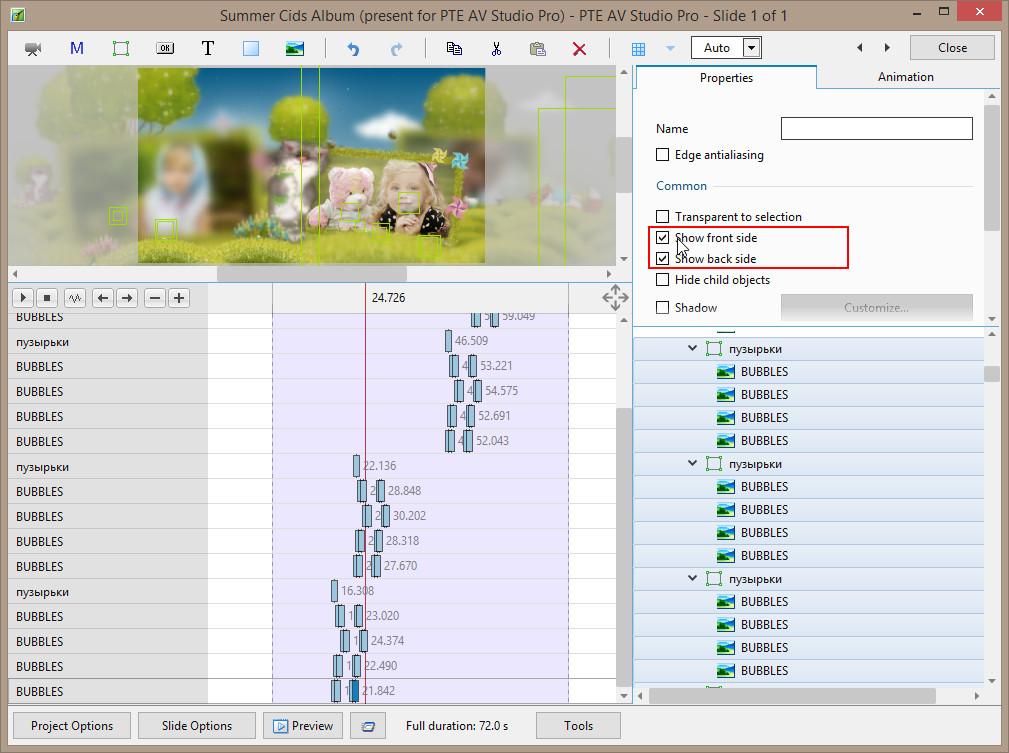Cut the selected object with scissors
The height and width of the screenshot is (753, 1009).
[495, 48]
